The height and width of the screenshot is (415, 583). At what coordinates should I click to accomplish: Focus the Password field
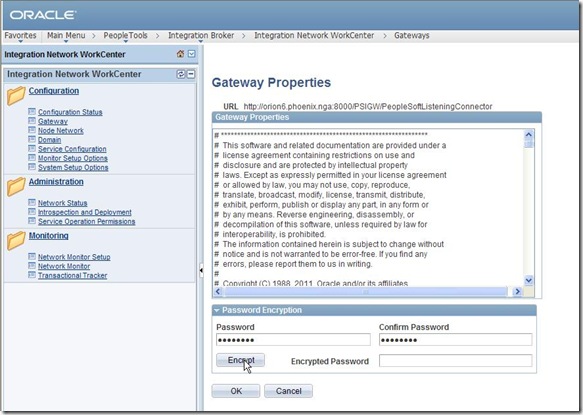pos(293,340)
